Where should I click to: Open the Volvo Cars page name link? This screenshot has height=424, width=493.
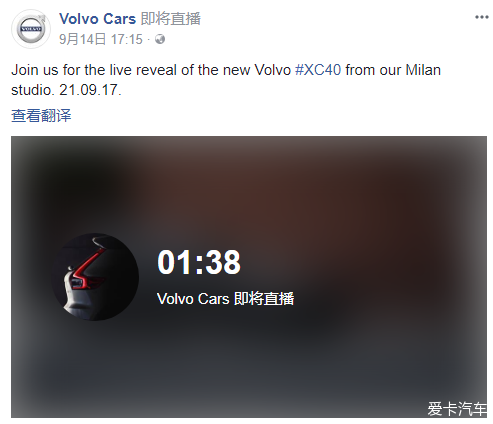(98, 19)
